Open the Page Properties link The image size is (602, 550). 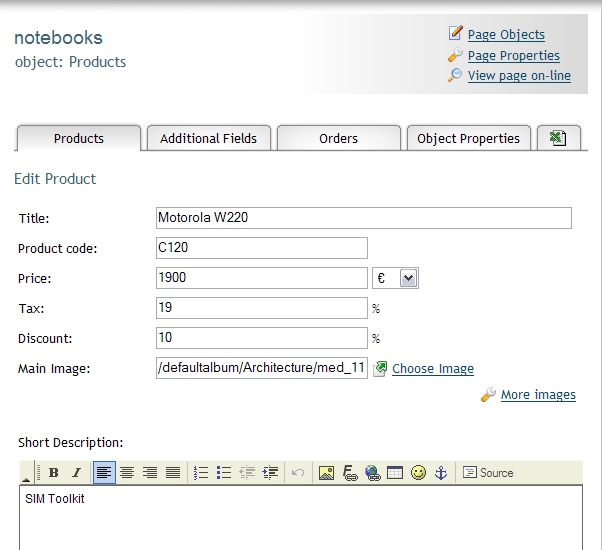click(514, 56)
